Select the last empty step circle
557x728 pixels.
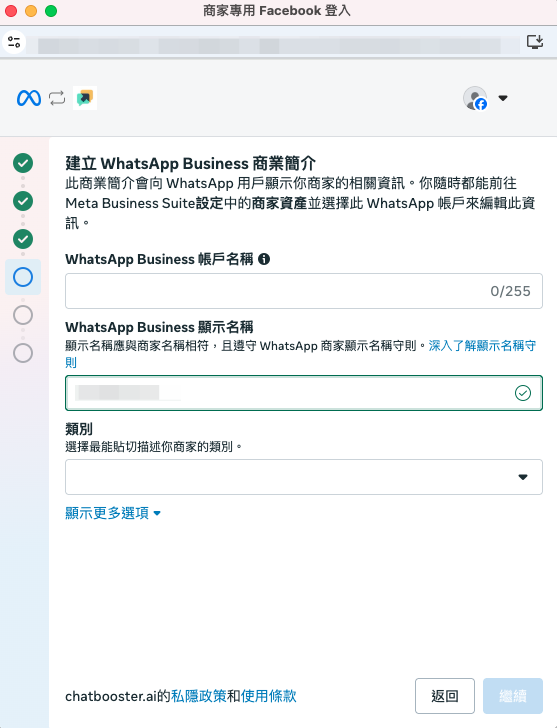point(23,353)
